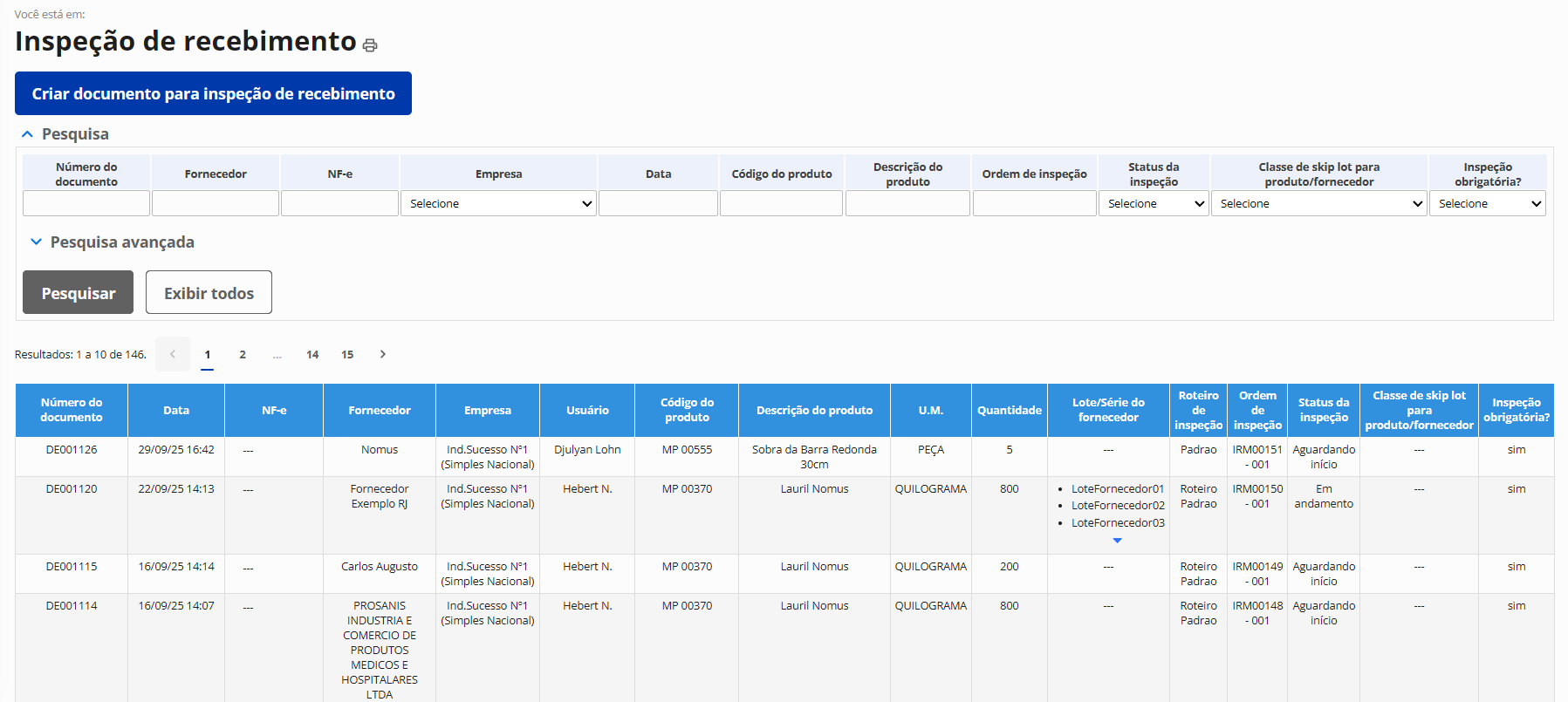
Task: Click Criar documento para inspeção de recebimento
Action: click(x=213, y=93)
